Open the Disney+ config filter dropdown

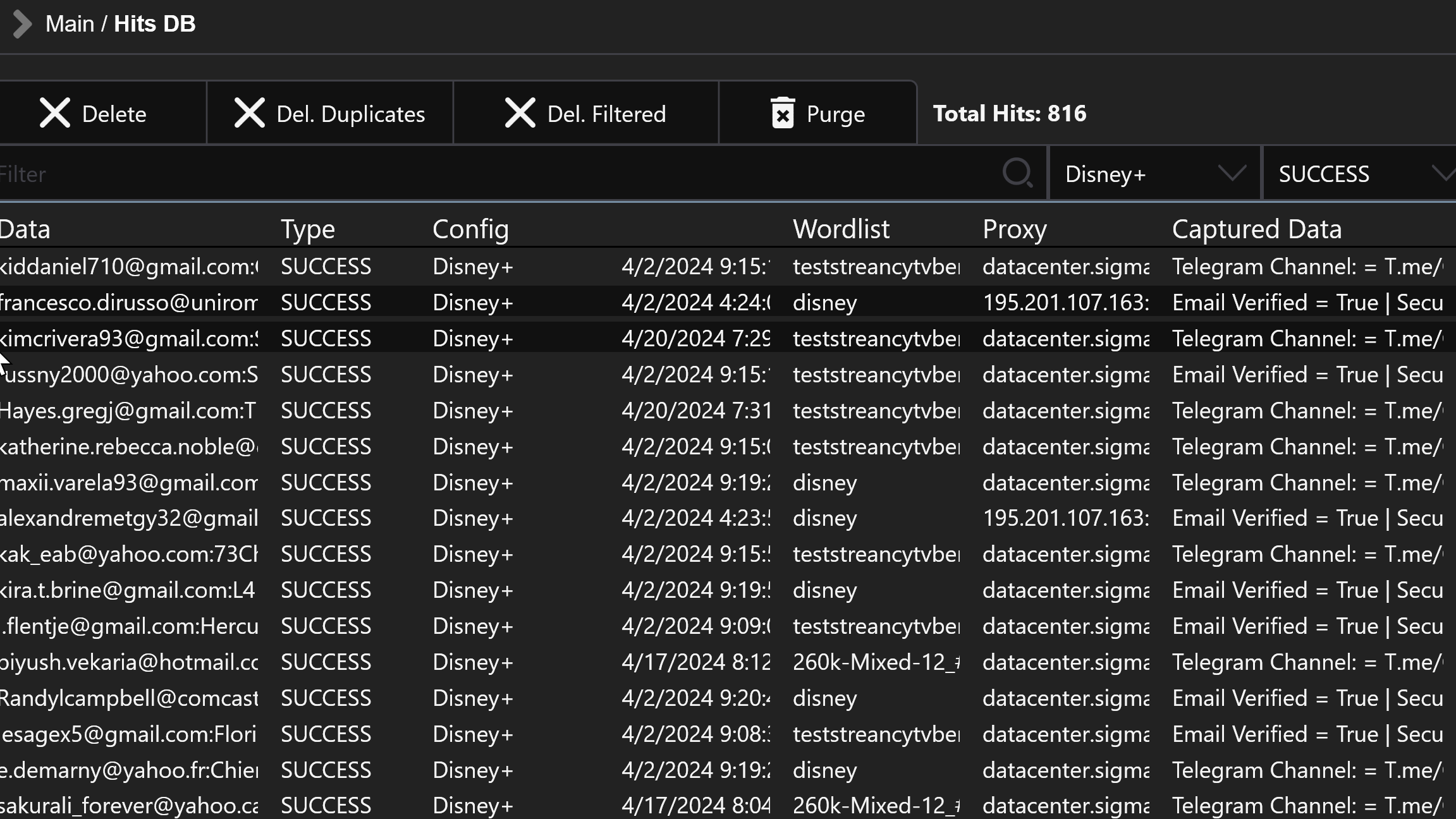(x=1138, y=174)
